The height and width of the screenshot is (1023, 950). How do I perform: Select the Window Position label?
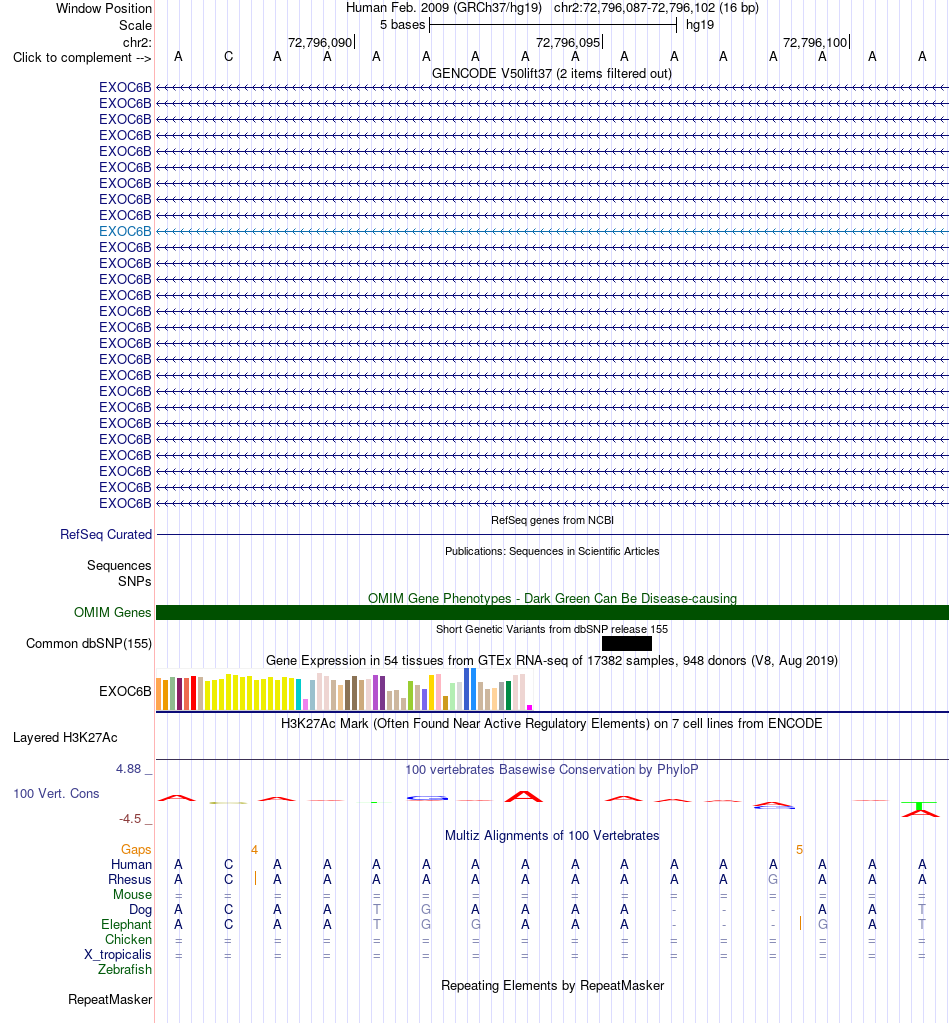click(104, 8)
